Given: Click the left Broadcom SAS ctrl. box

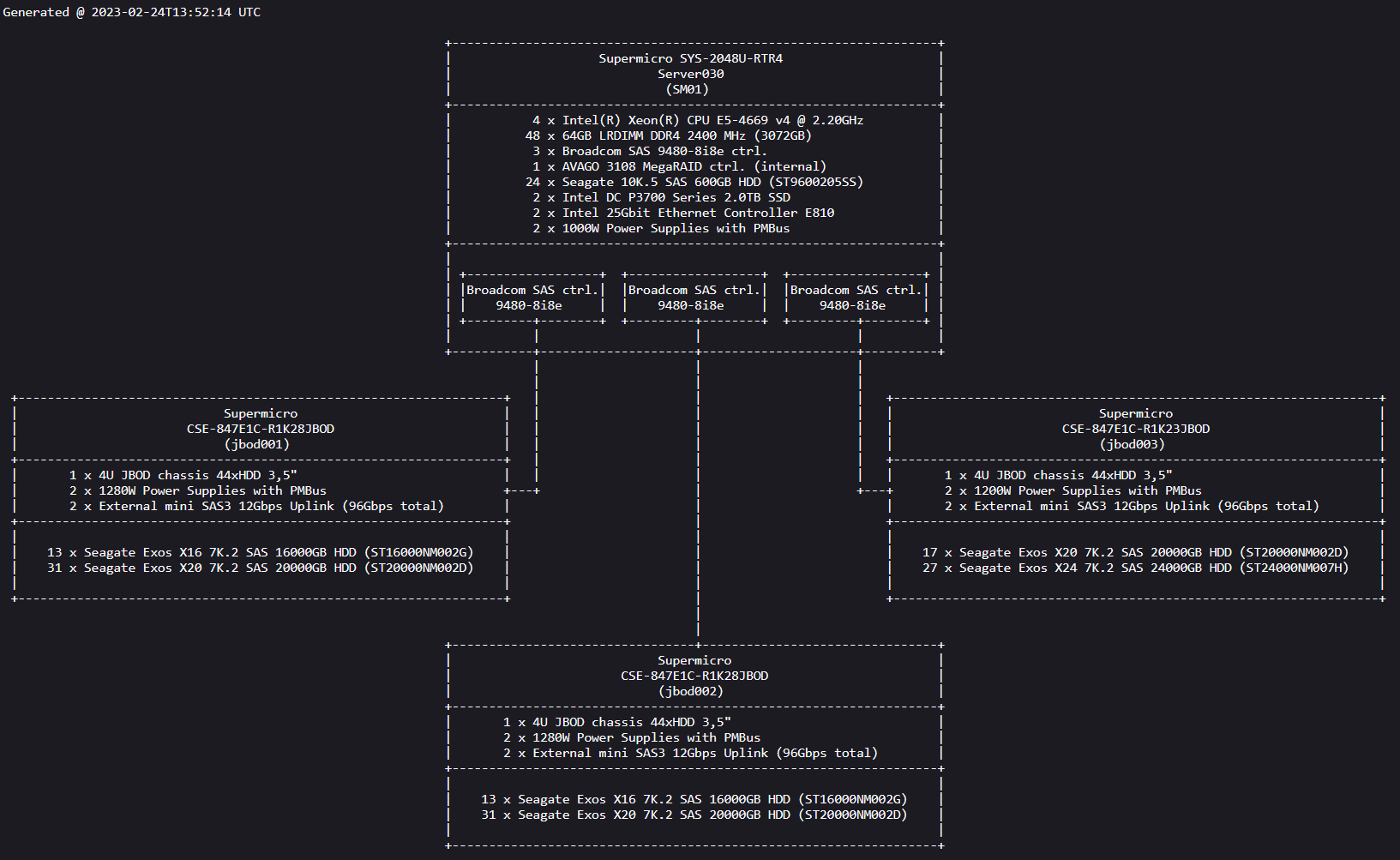Looking at the screenshot, I should (x=532, y=298).
